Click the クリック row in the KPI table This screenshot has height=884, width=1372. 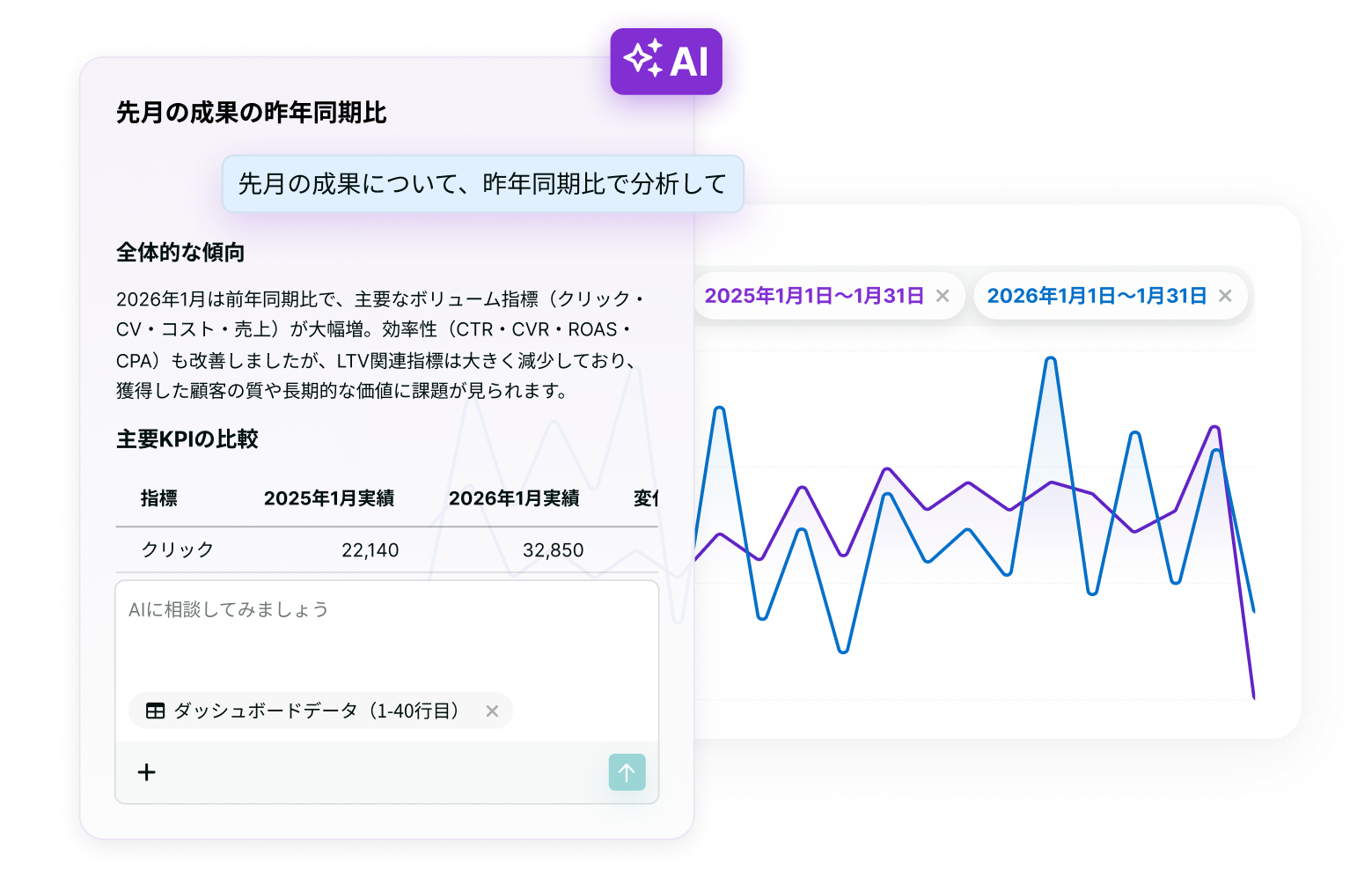click(x=176, y=549)
